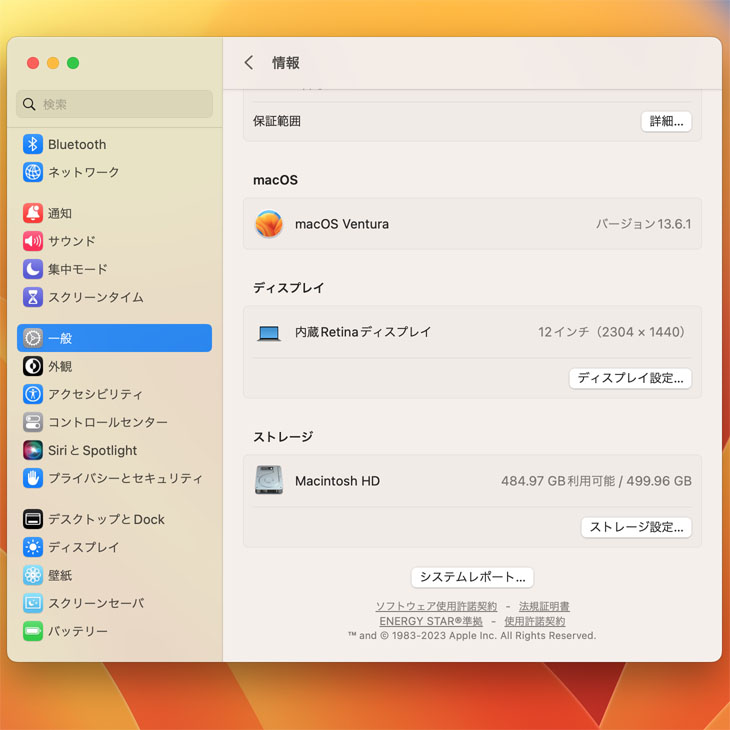Open 使用許諾契約 link

[x=534, y=622]
